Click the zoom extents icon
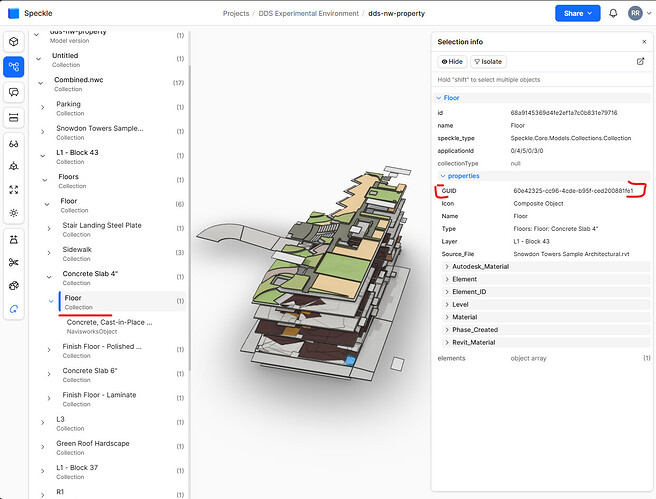The height and width of the screenshot is (499, 656). [14, 189]
